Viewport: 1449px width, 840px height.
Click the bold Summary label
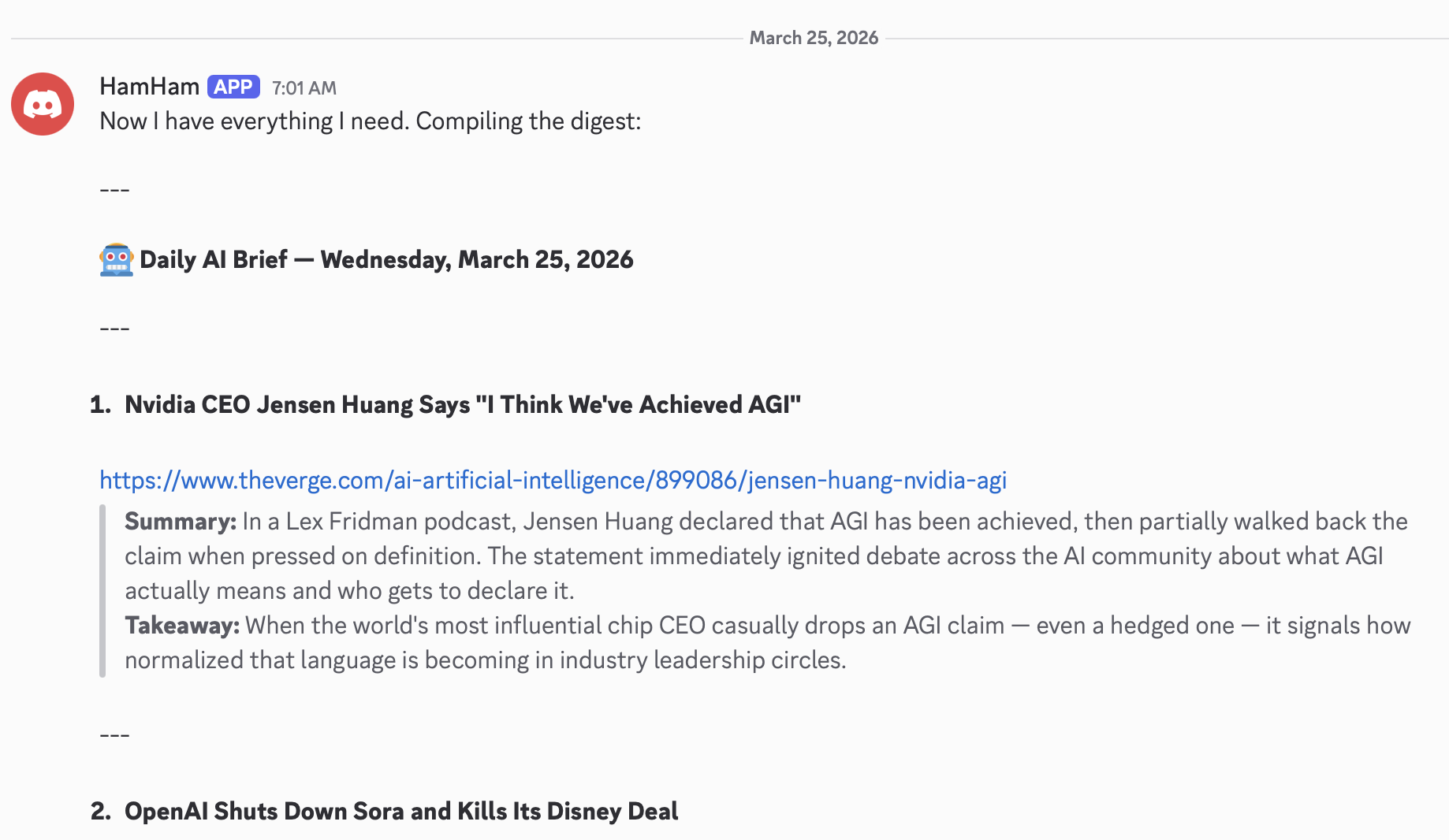point(180,521)
